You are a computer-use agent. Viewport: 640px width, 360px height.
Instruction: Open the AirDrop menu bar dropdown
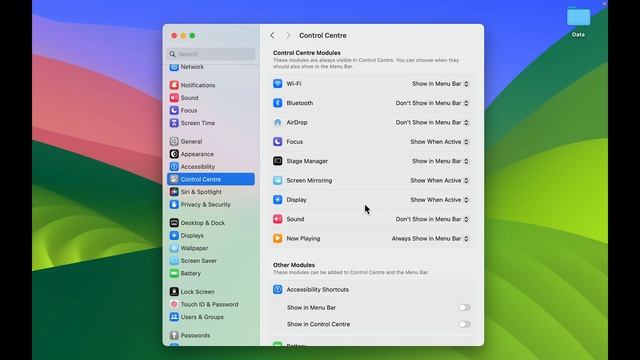[x=432, y=122]
